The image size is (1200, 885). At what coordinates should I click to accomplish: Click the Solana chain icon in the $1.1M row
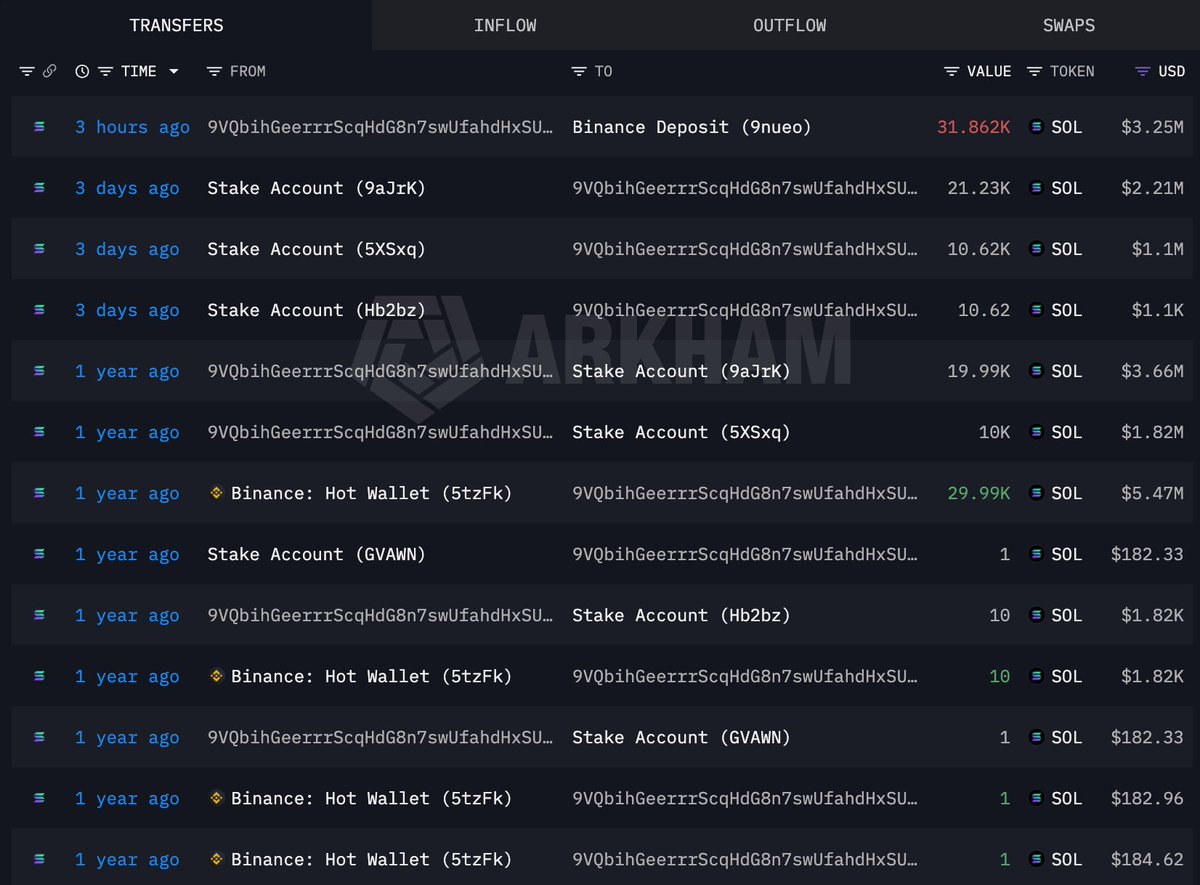pos(39,249)
